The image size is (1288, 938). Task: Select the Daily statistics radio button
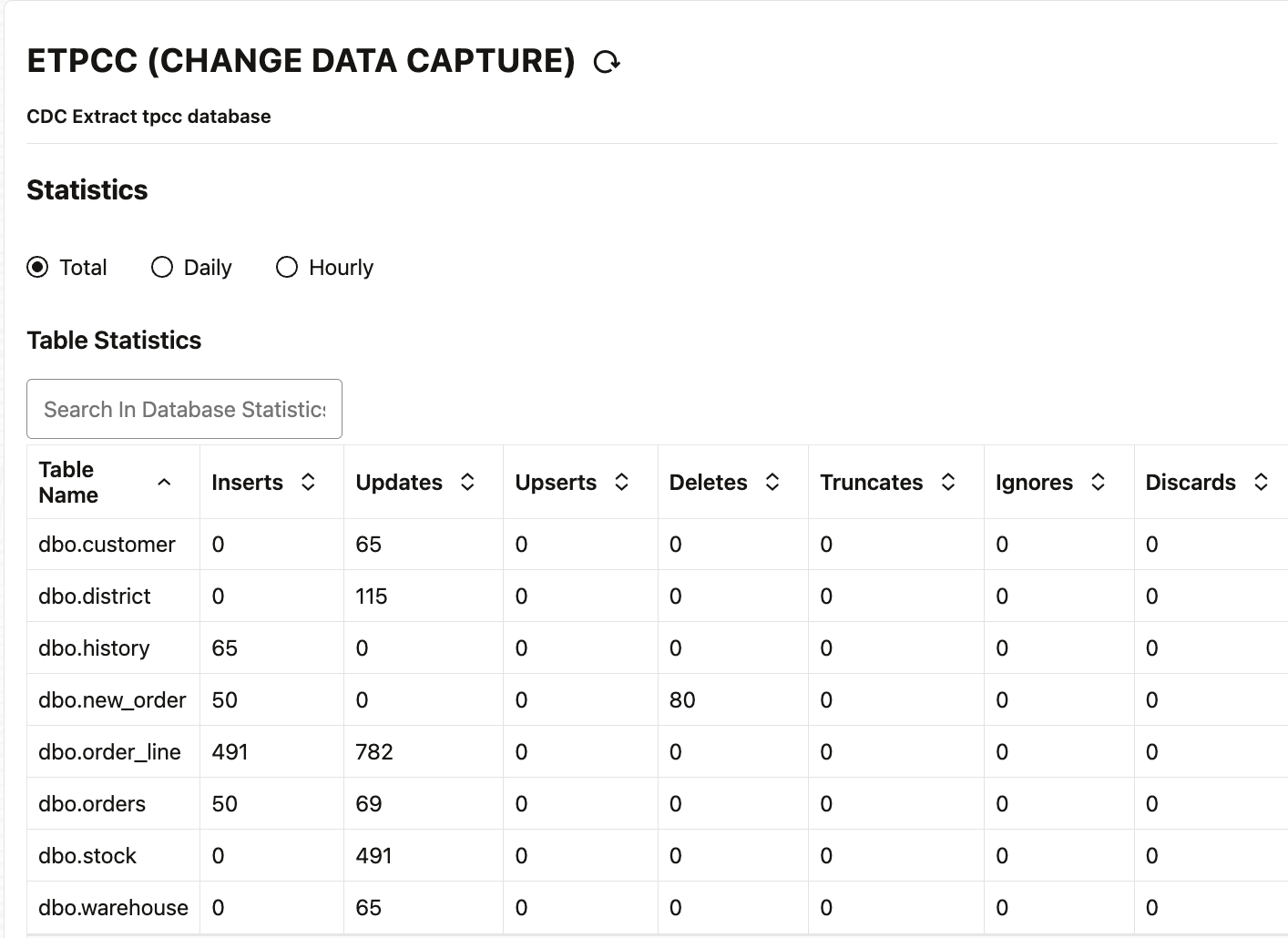(x=162, y=267)
